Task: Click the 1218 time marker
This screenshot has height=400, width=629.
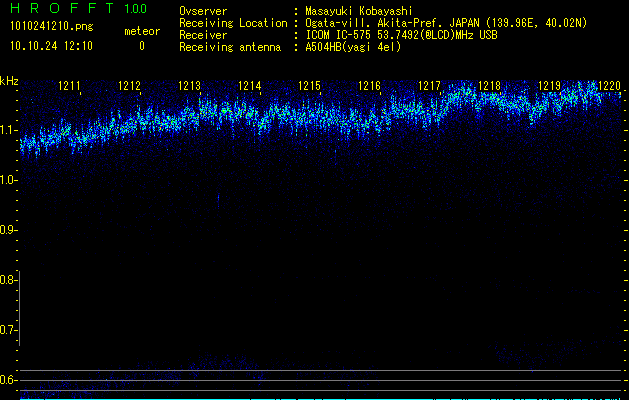Action: click(x=489, y=86)
